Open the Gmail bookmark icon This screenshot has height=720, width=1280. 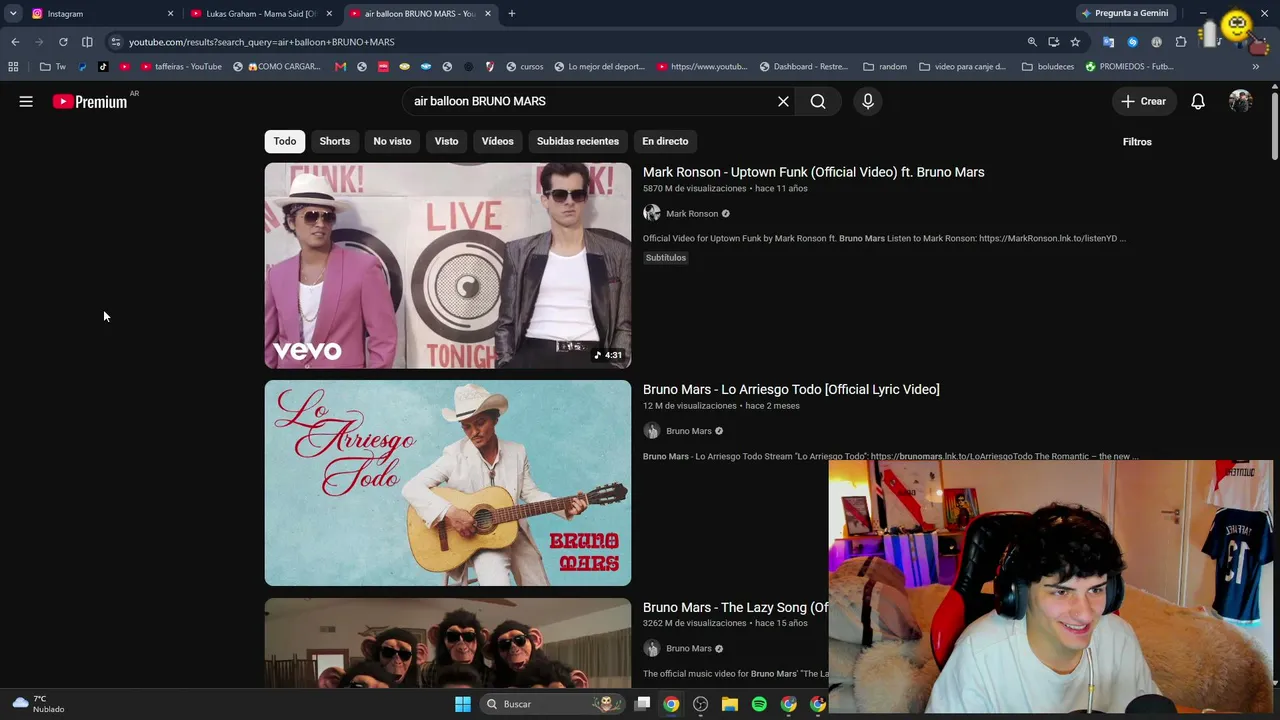click(x=340, y=67)
